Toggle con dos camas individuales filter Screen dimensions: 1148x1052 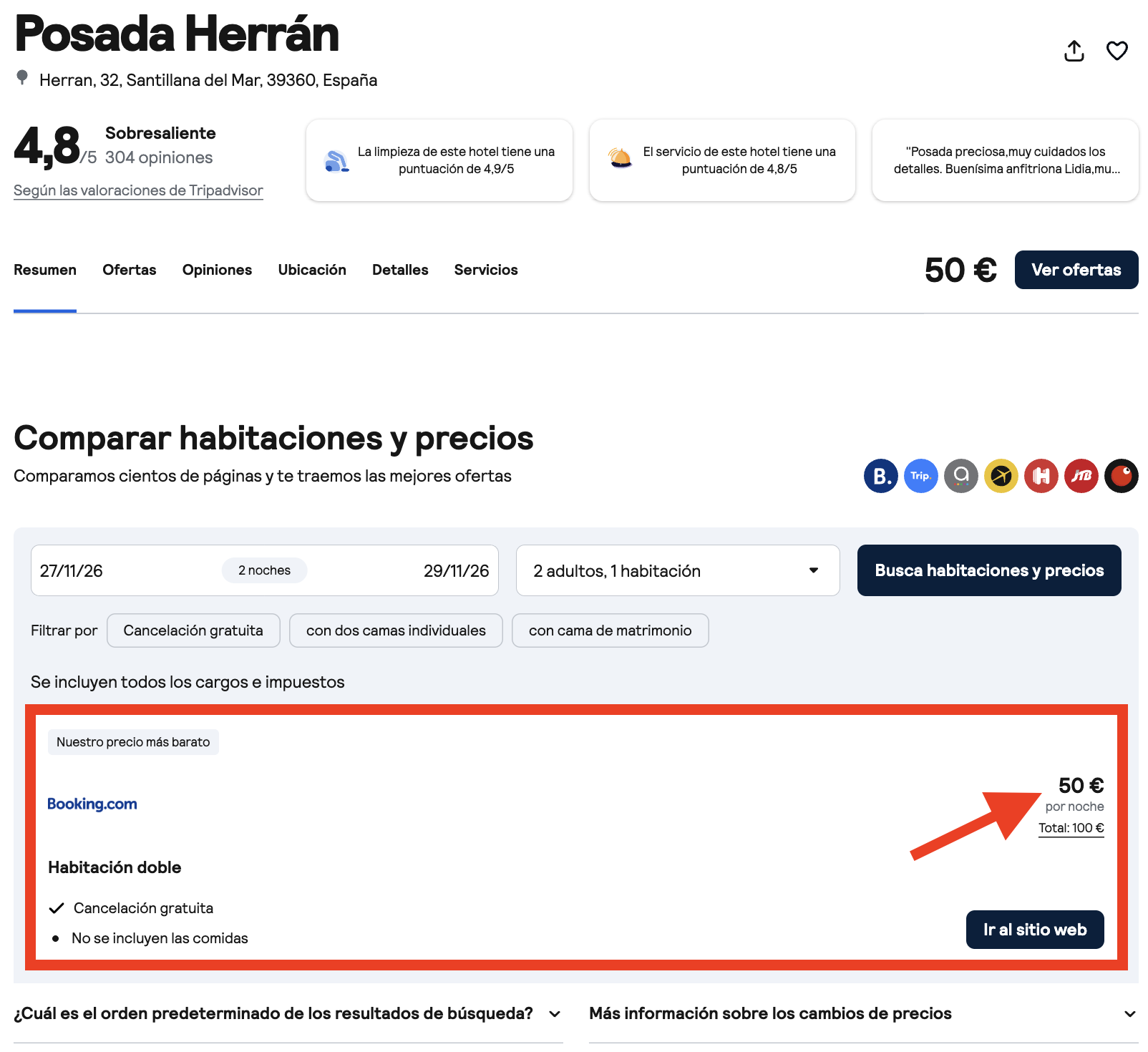click(x=396, y=630)
